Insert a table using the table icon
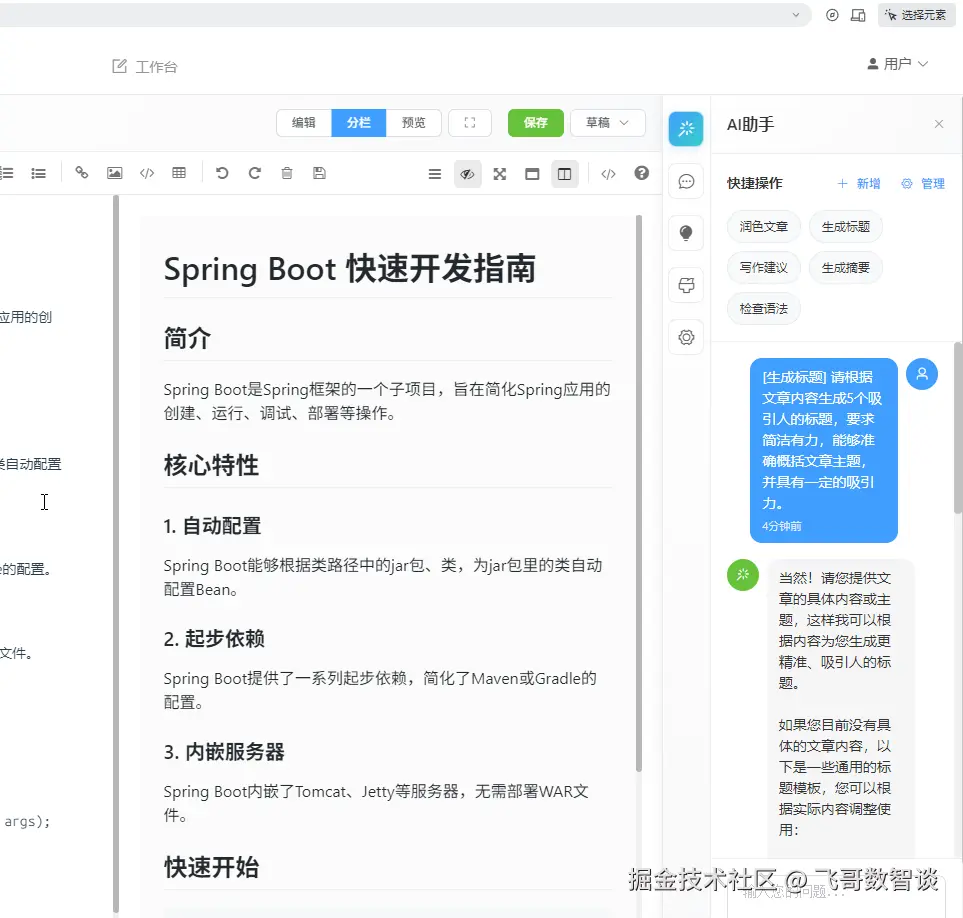The height and width of the screenshot is (918, 963). coord(179,173)
